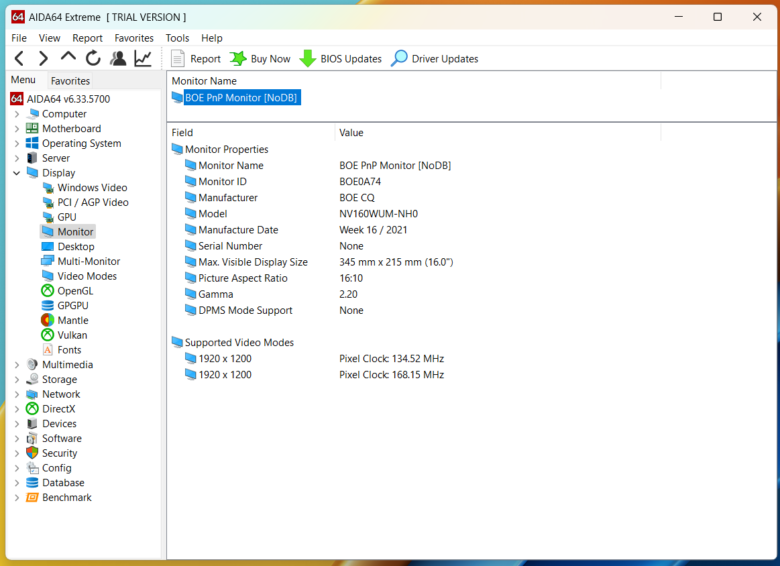
Task: Expand the Database tree node
Action: [x=17, y=483]
